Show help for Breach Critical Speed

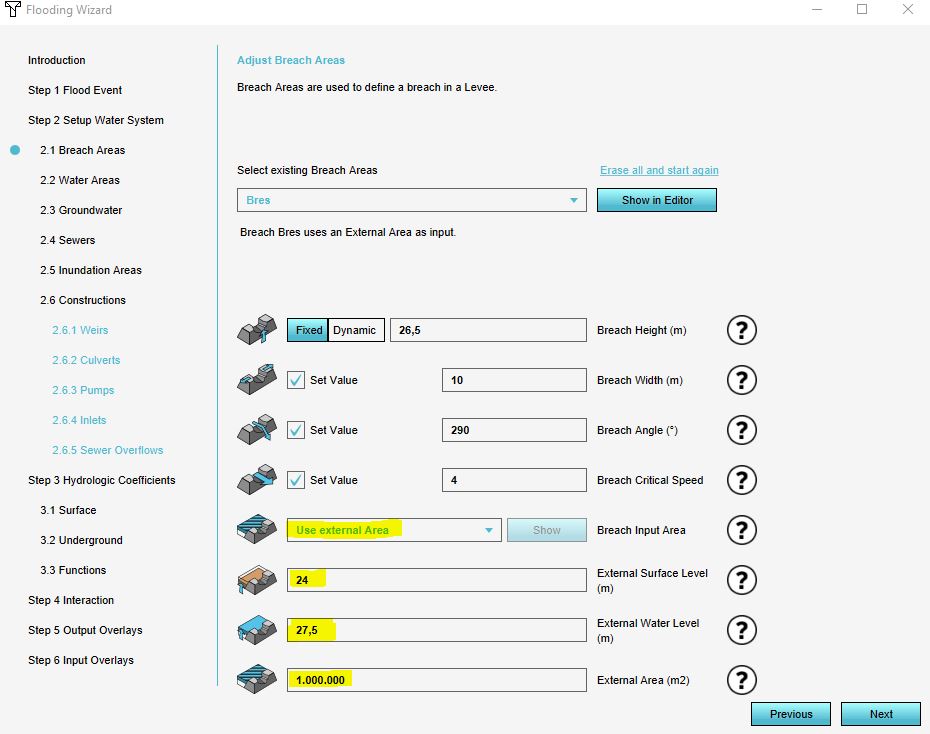tap(740, 480)
